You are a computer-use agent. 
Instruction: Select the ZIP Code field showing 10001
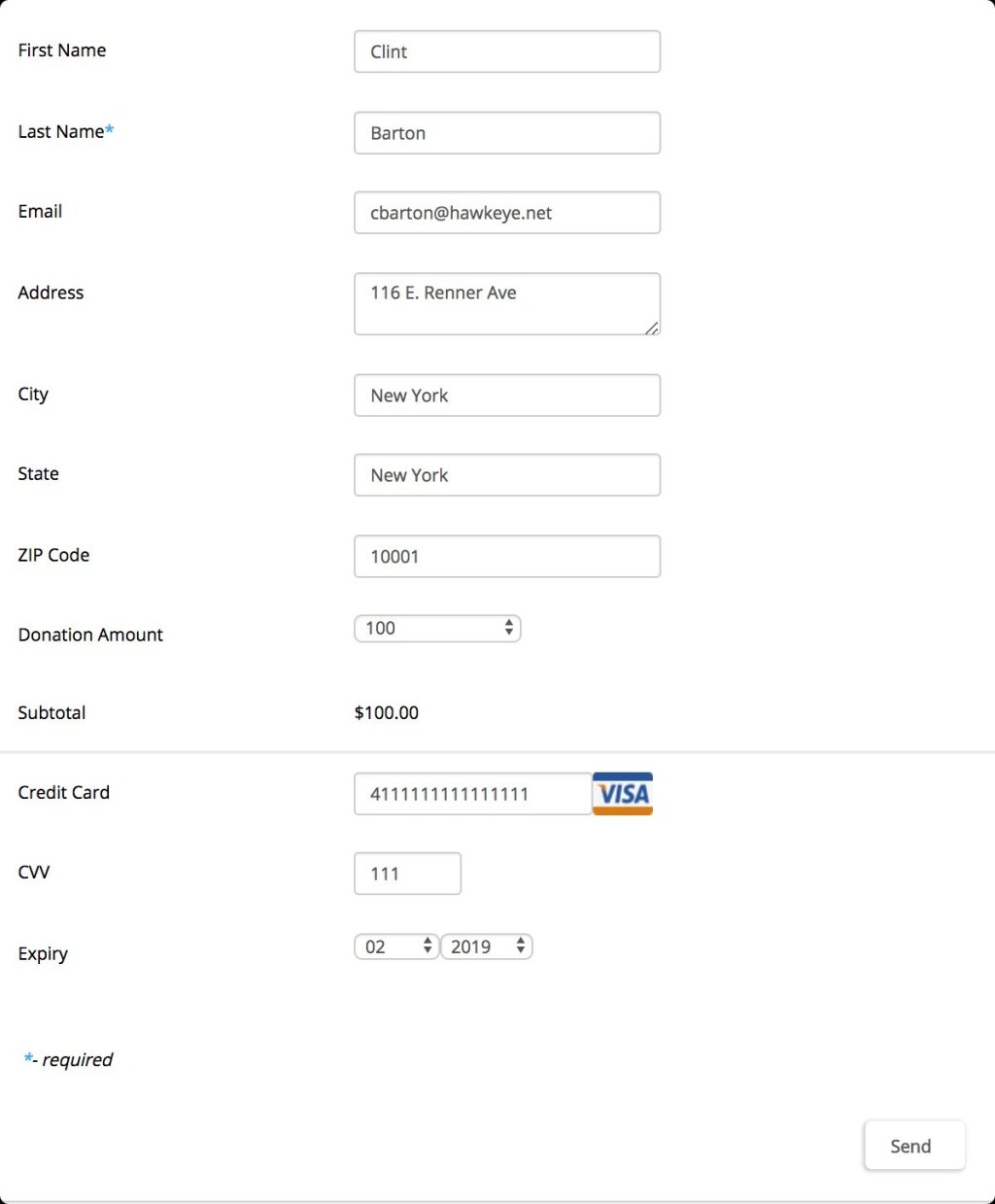tap(506, 556)
